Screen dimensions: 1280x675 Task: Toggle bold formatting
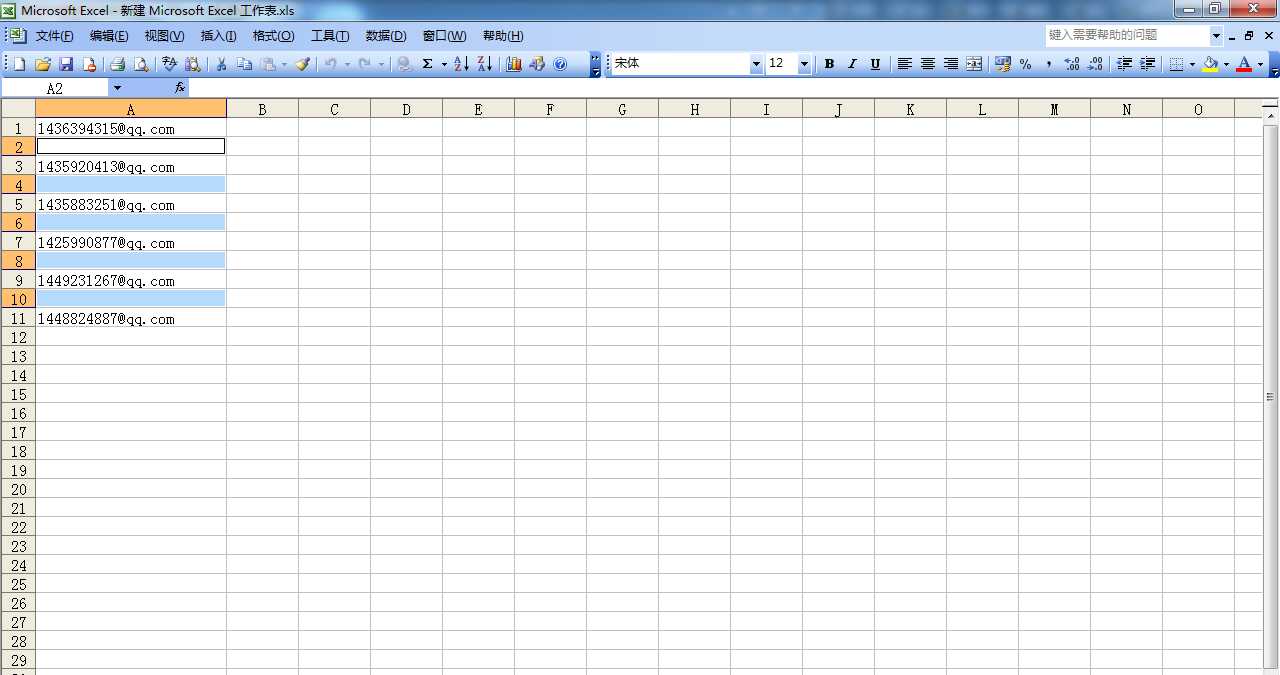829,64
